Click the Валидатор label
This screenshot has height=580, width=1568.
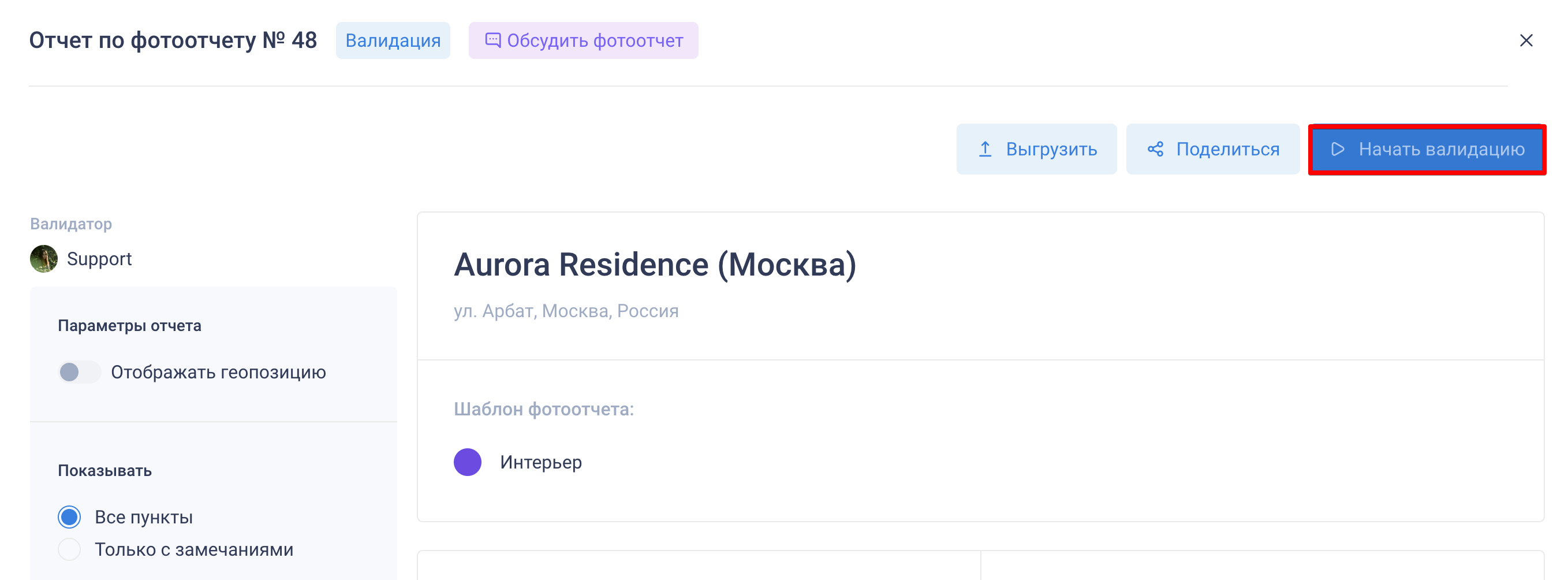click(70, 224)
